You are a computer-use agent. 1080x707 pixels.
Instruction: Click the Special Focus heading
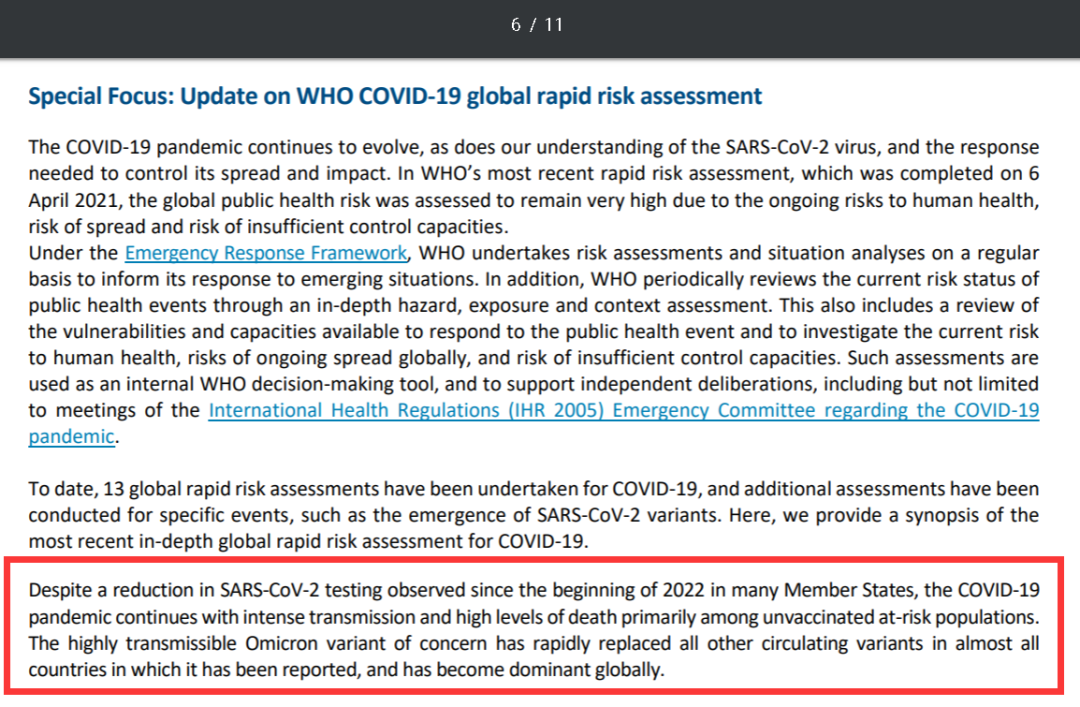395,96
